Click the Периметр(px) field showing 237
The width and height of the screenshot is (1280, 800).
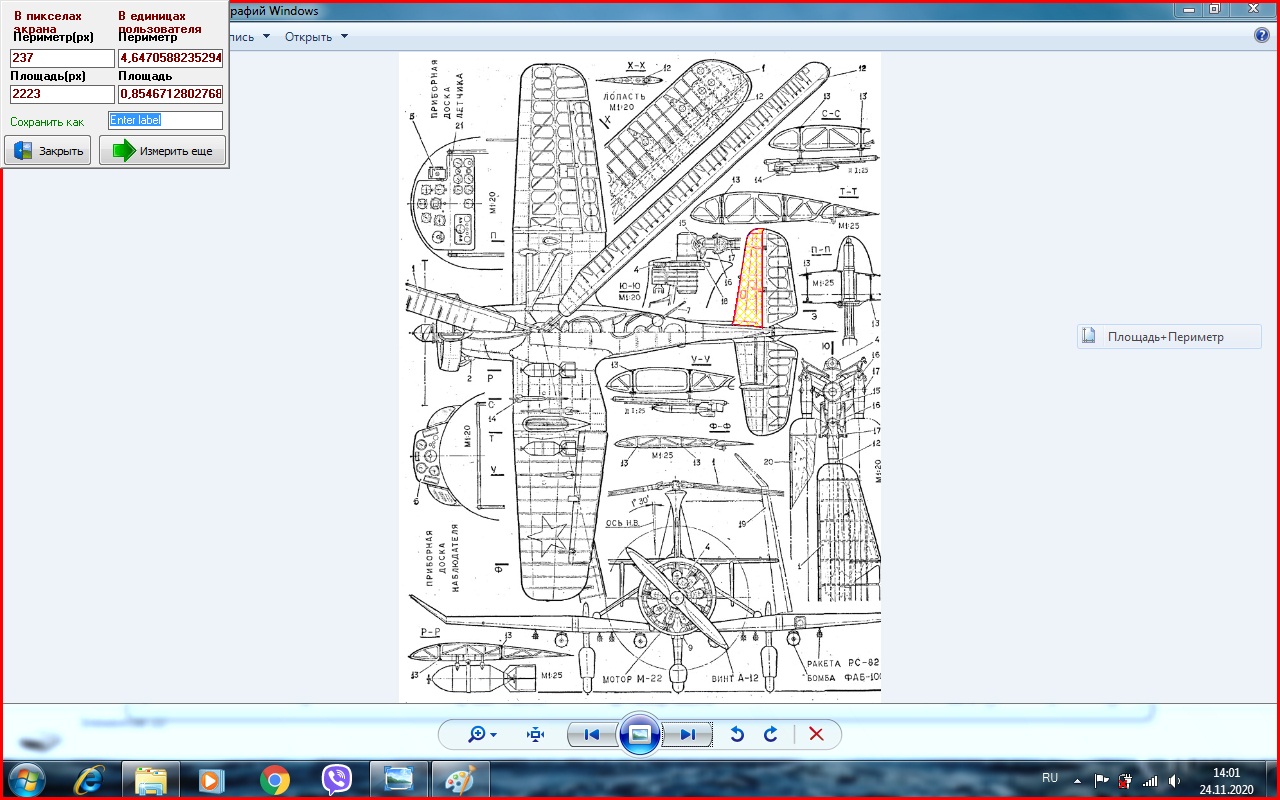[x=62, y=58]
